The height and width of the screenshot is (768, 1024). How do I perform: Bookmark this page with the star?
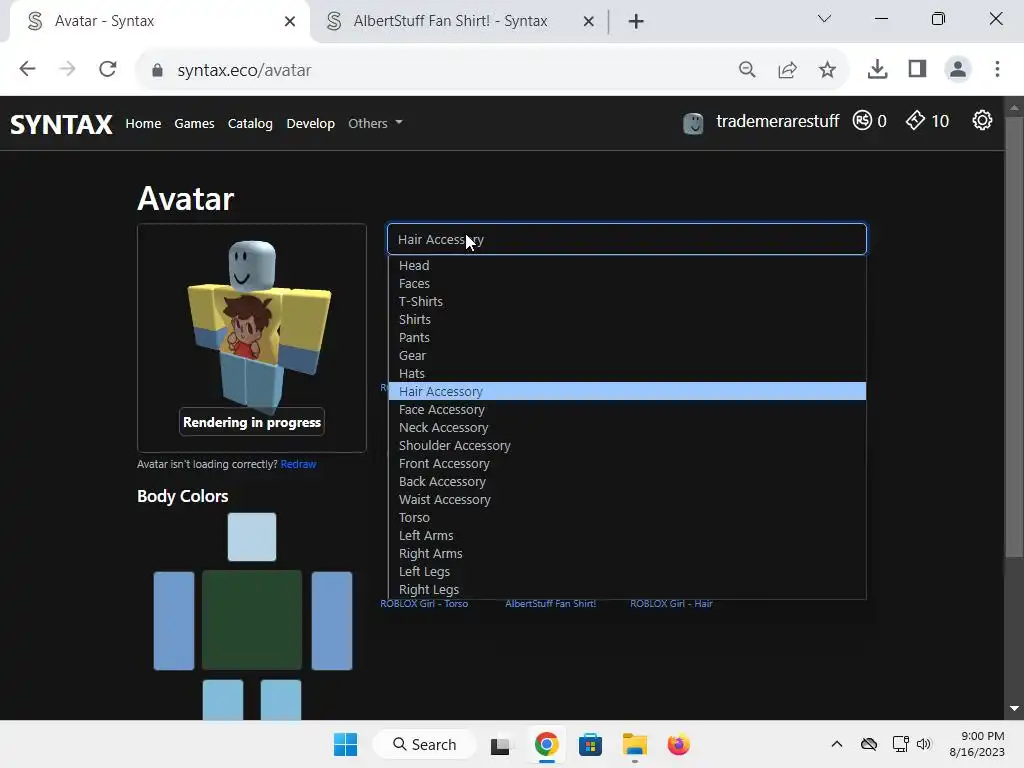(x=827, y=69)
